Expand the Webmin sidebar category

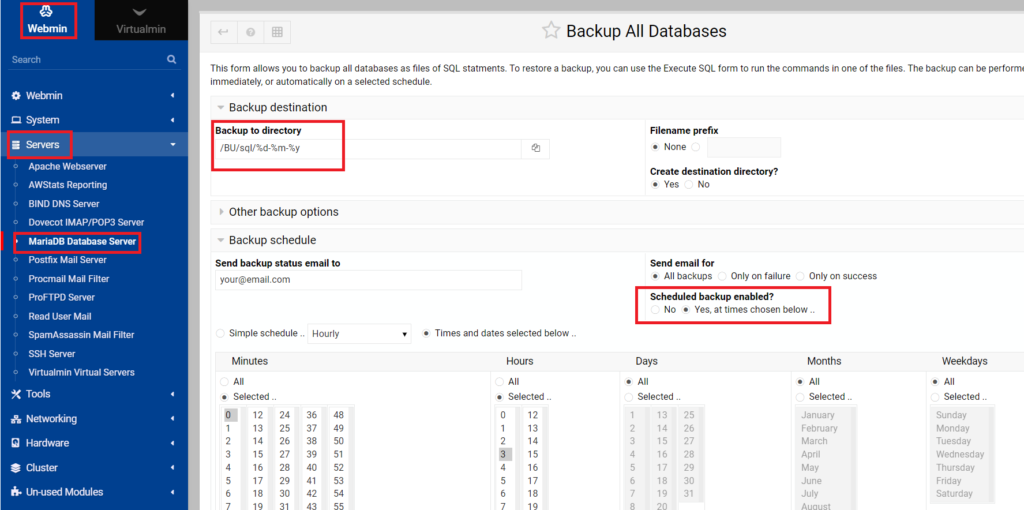pos(94,95)
